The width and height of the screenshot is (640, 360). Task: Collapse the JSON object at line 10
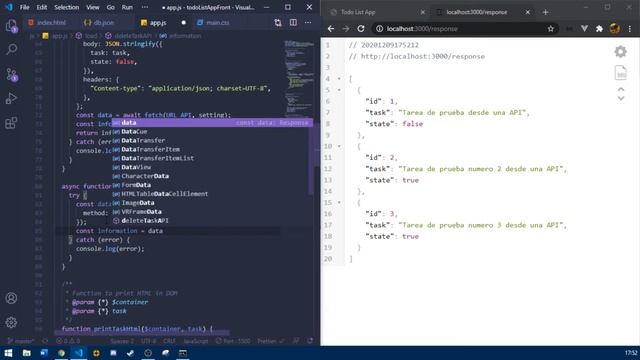339,146
